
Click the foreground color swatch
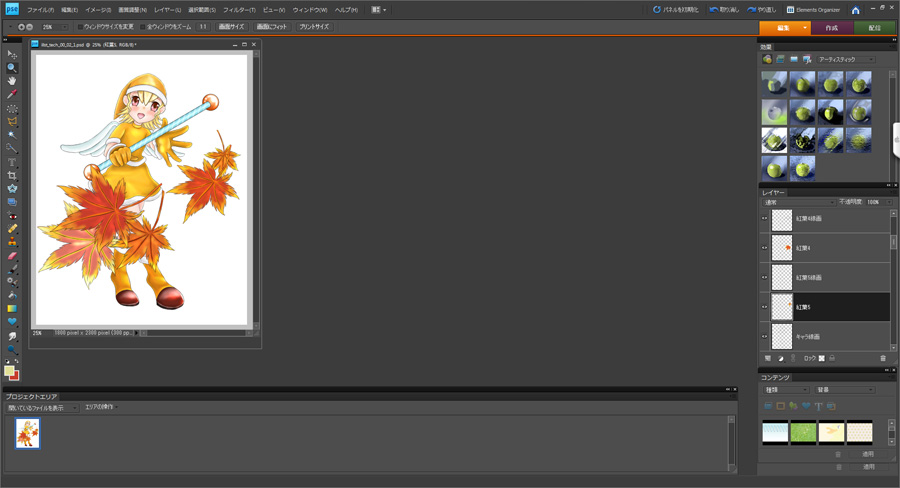9,371
